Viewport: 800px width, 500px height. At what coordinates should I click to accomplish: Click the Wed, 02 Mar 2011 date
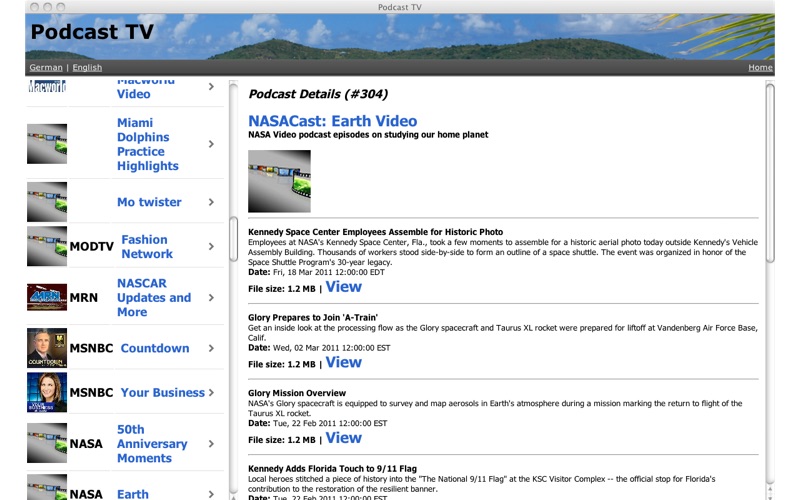332,348
